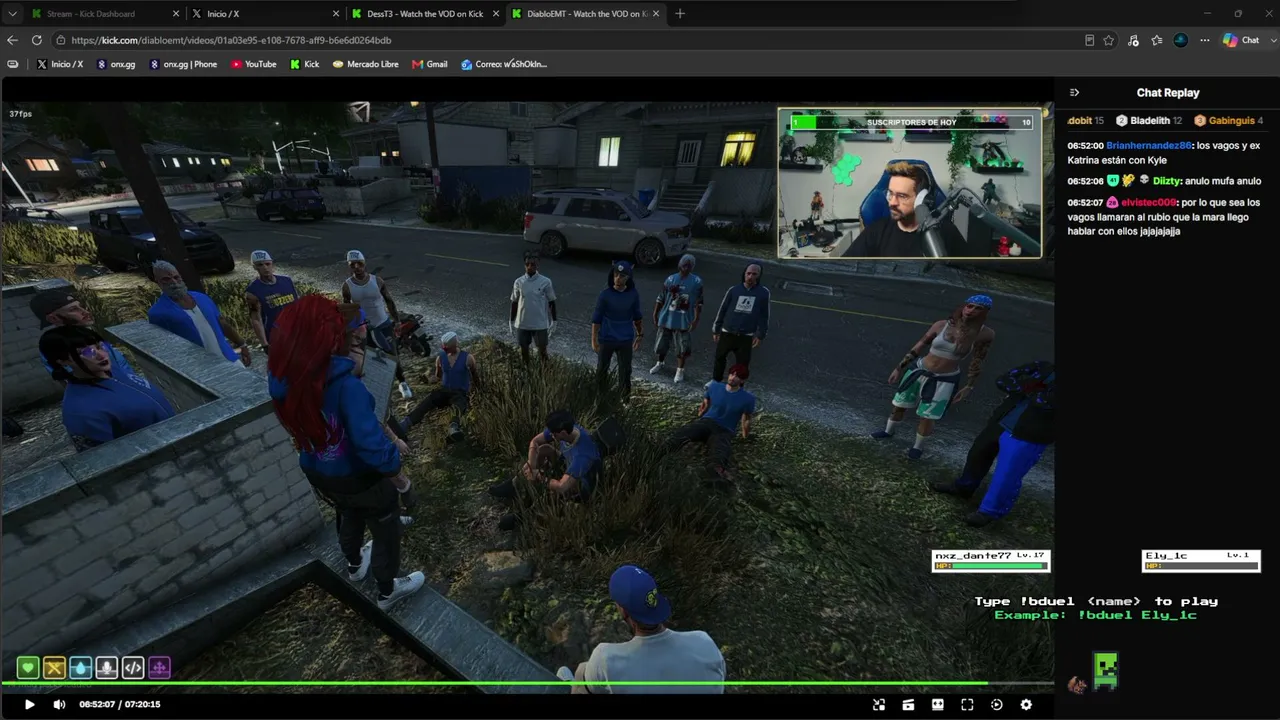
Task: Click the Chat Replay heading
Action: [1168, 93]
